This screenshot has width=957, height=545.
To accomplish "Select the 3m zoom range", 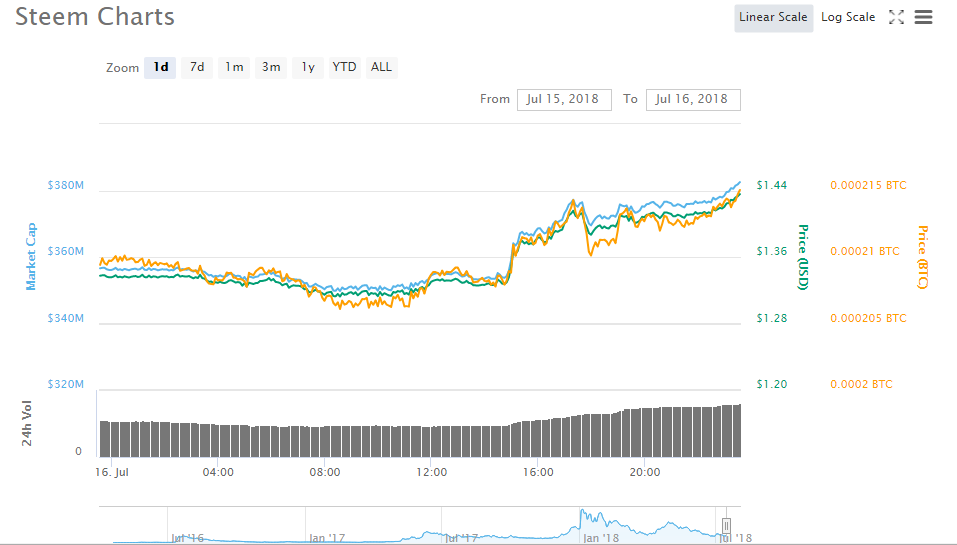I will (x=271, y=67).
